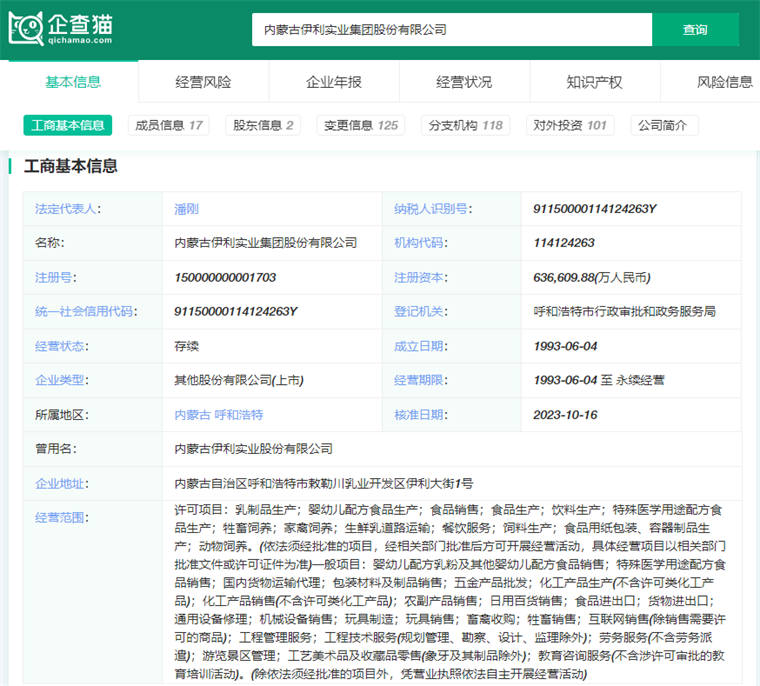Click the 企业类型 label link

tap(60, 380)
